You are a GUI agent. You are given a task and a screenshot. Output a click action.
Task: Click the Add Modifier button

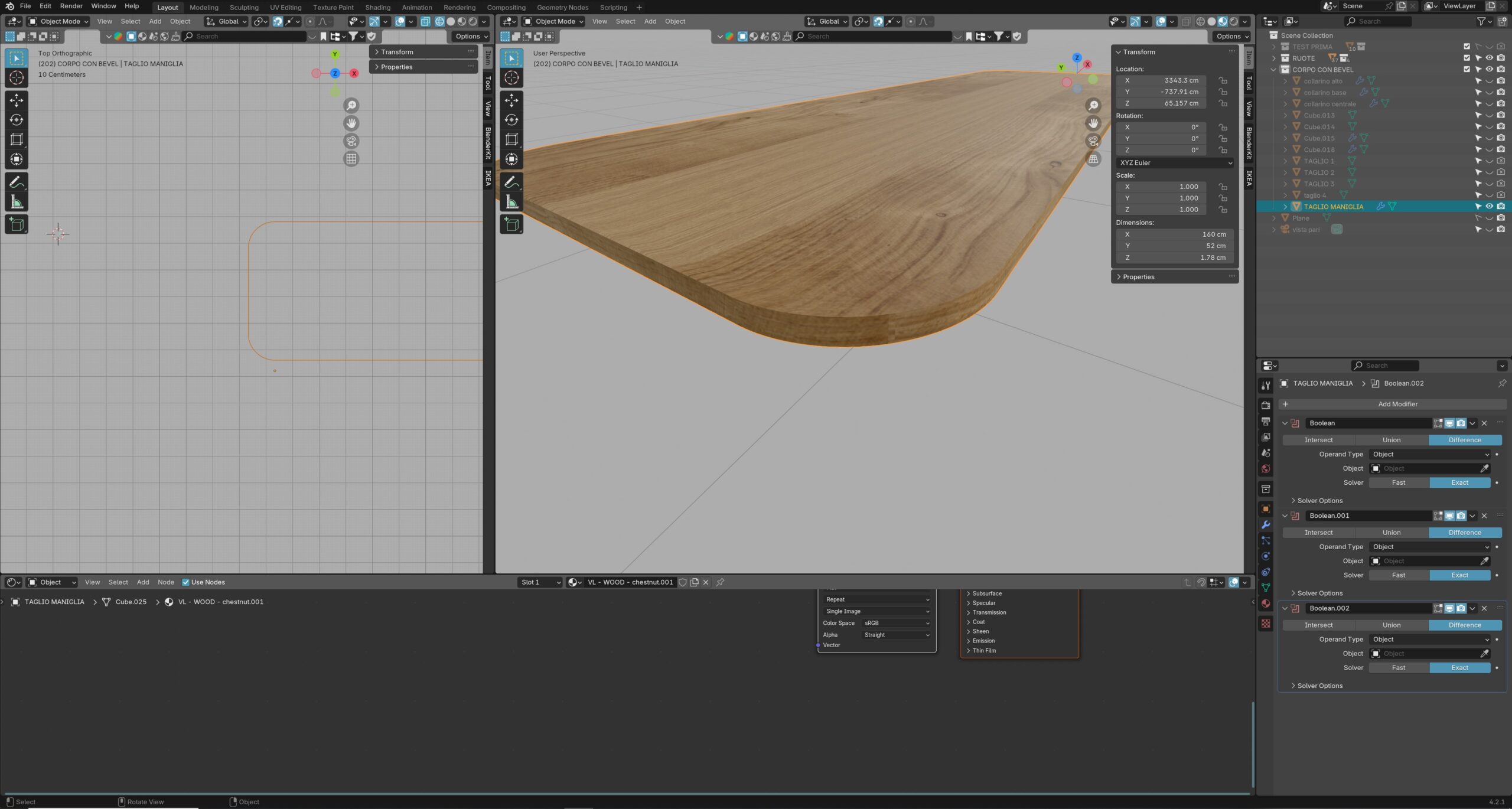point(1397,404)
